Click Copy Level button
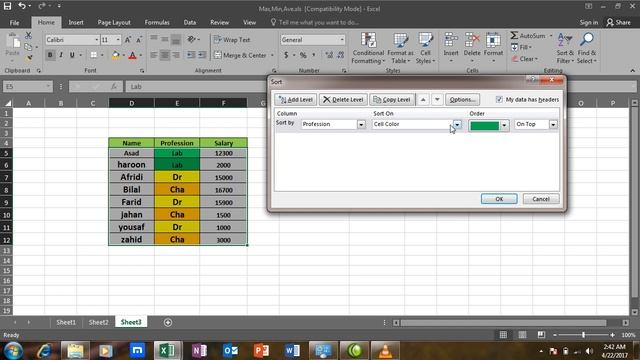 coord(392,100)
